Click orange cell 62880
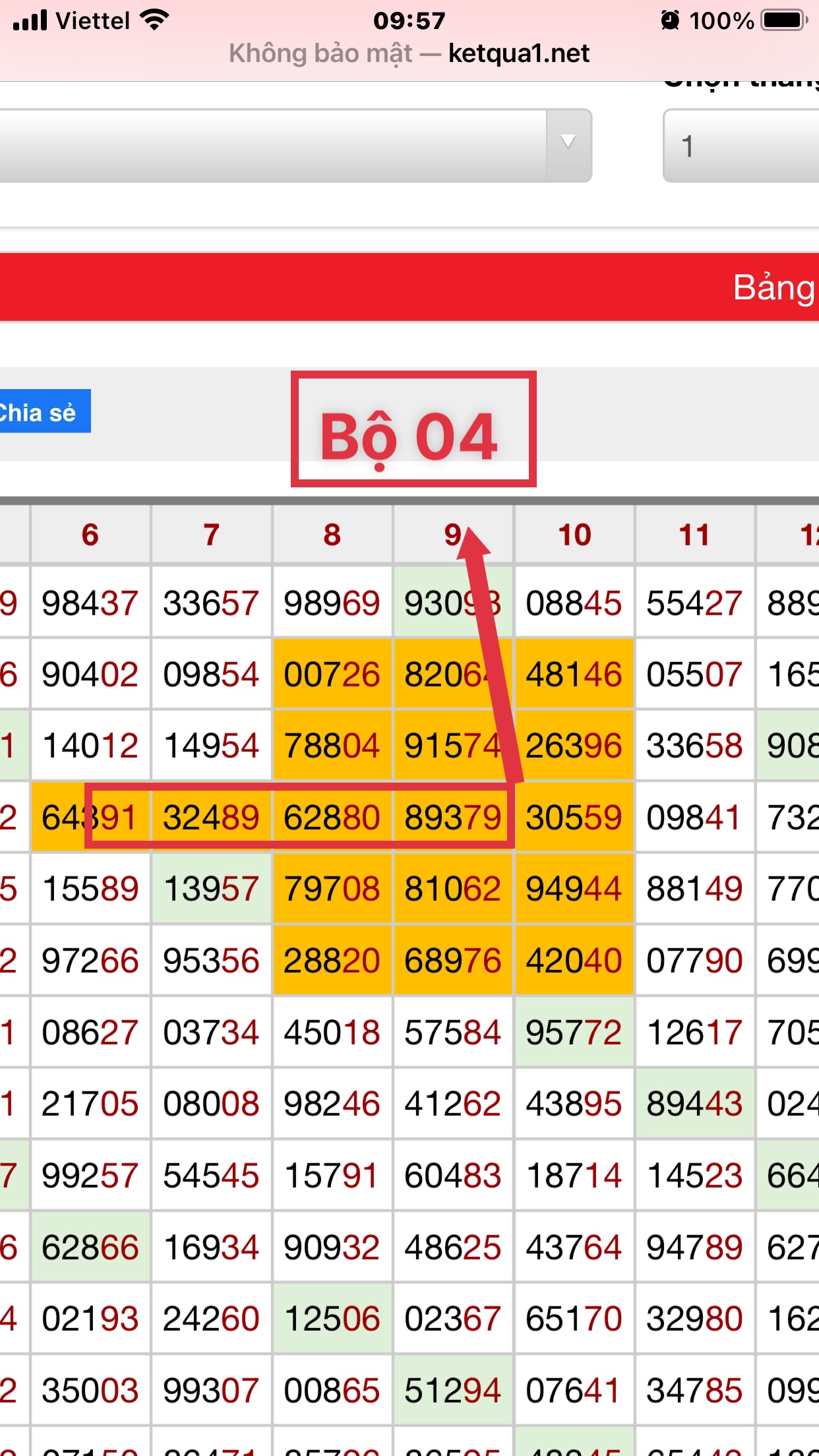The image size is (819, 1456). tap(332, 818)
